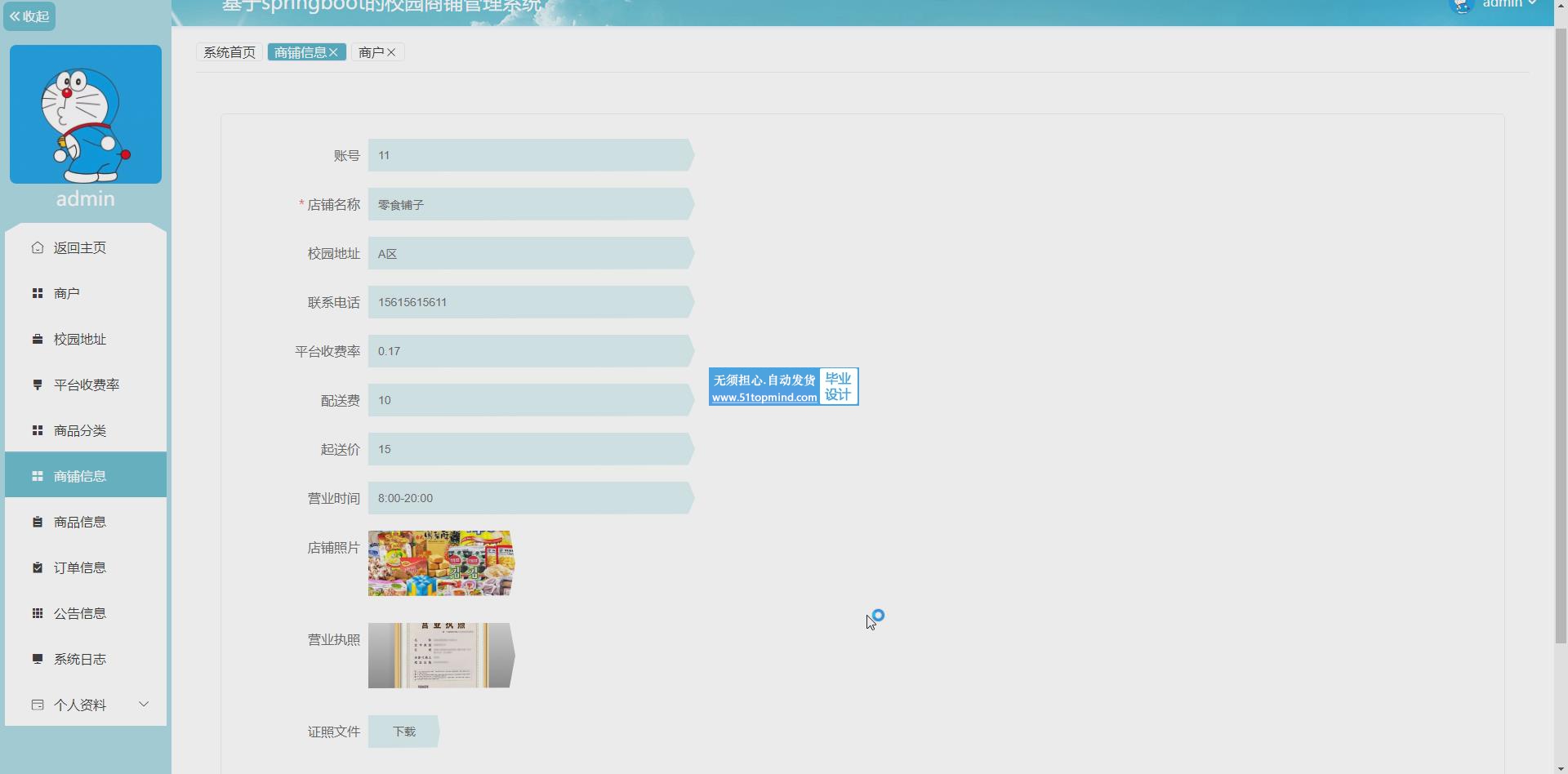Open 公告信息 in the sidebar
Image resolution: width=1568 pixels, height=774 pixels.
[86, 613]
